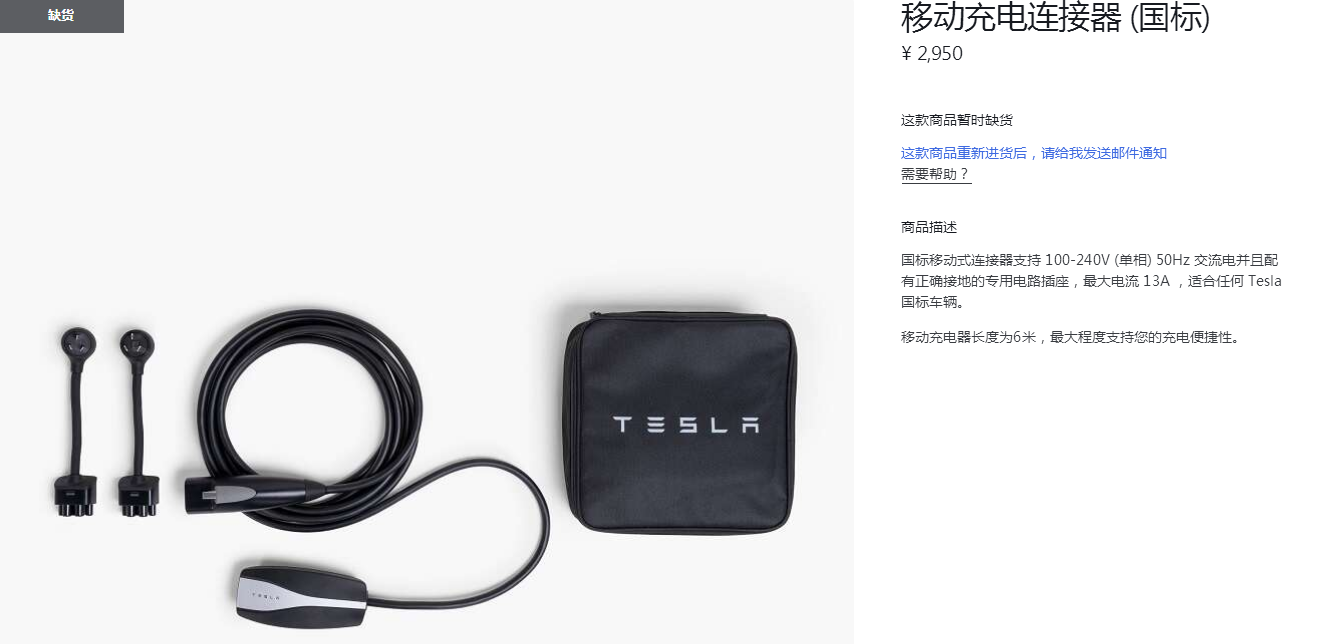Click the TESLA logo on the bag
This screenshot has width=1321, height=644.
[685, 425]
